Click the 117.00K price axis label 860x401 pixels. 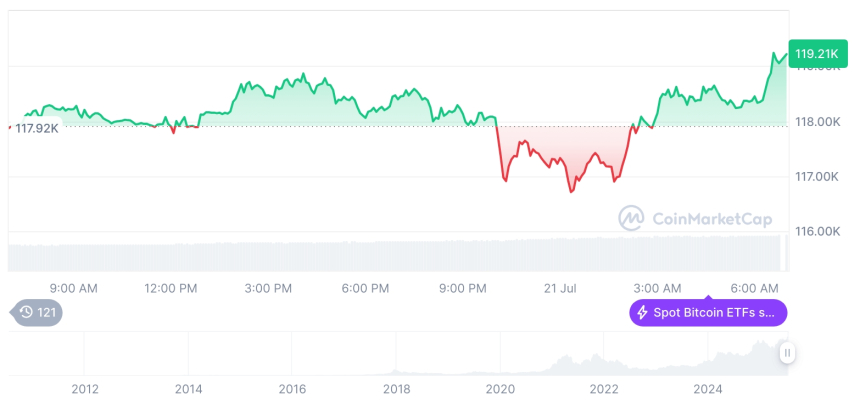tap(819, 177)
